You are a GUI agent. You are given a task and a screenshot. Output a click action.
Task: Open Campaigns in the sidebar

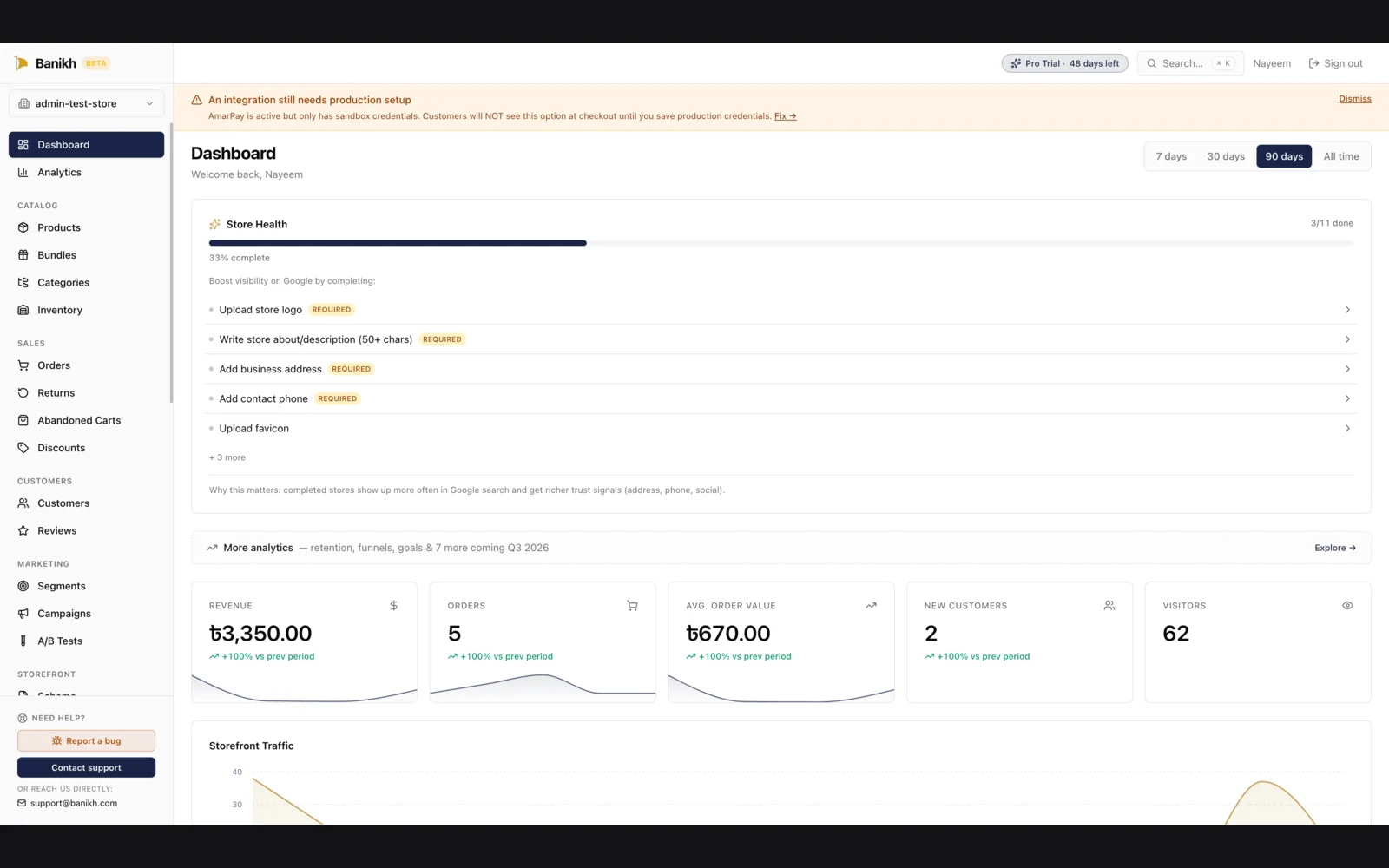86,614
